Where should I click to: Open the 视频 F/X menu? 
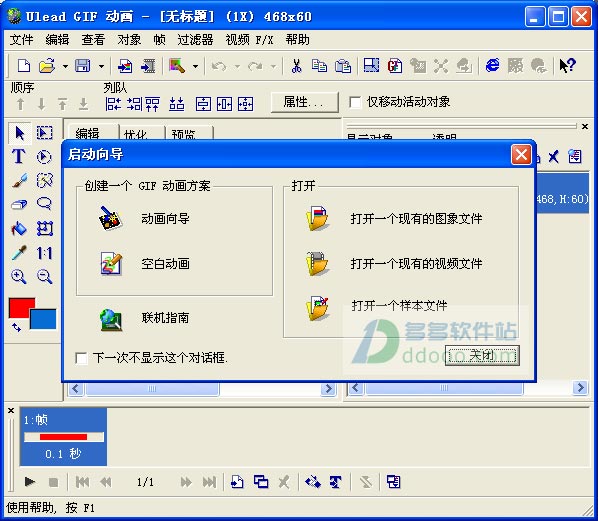pos(249,40)
